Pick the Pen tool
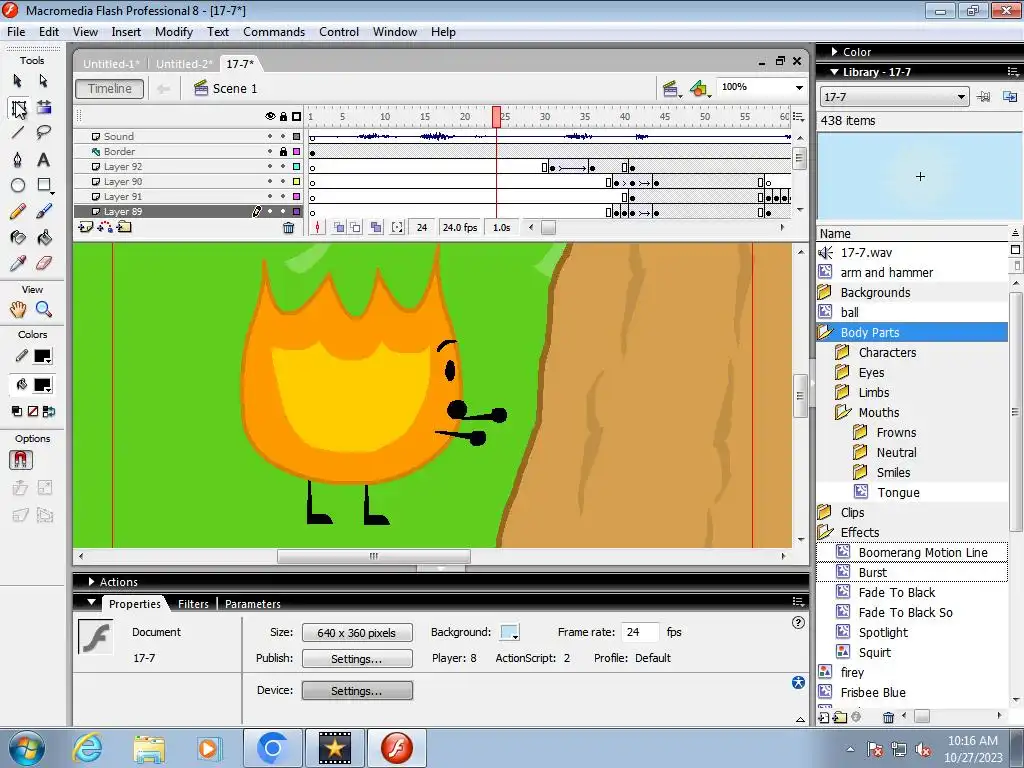The width and height of the screenshot is (1024, 768). (x=18, y=159)
